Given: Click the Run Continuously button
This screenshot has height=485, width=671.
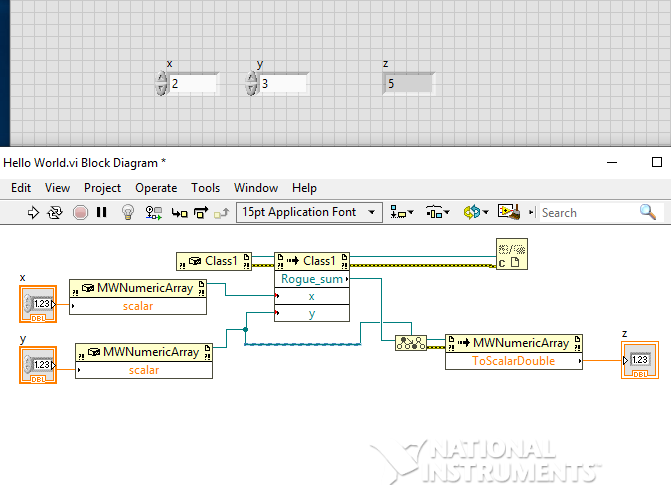Looking at the screenshot, I should 56,212.
